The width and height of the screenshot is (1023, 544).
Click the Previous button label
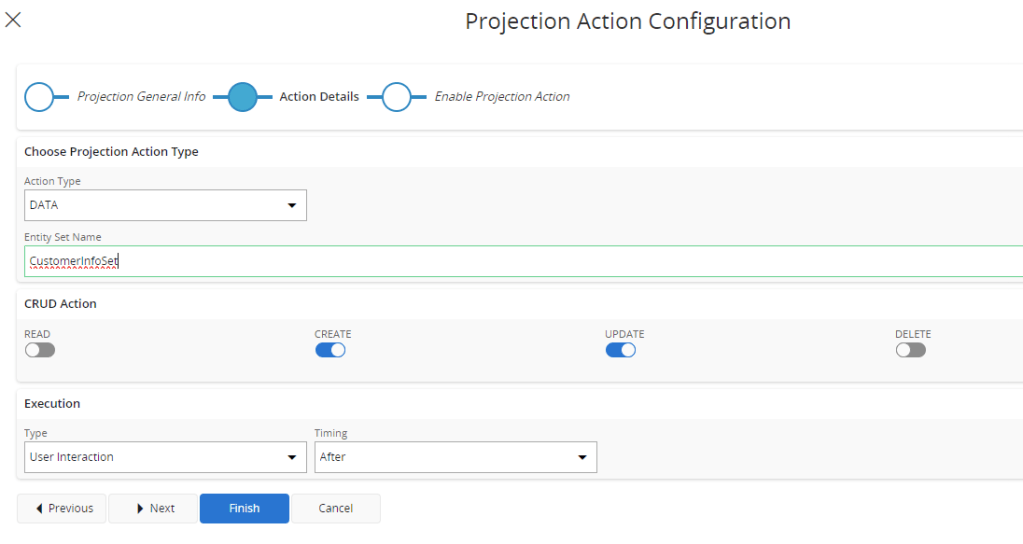pos(71,508)
